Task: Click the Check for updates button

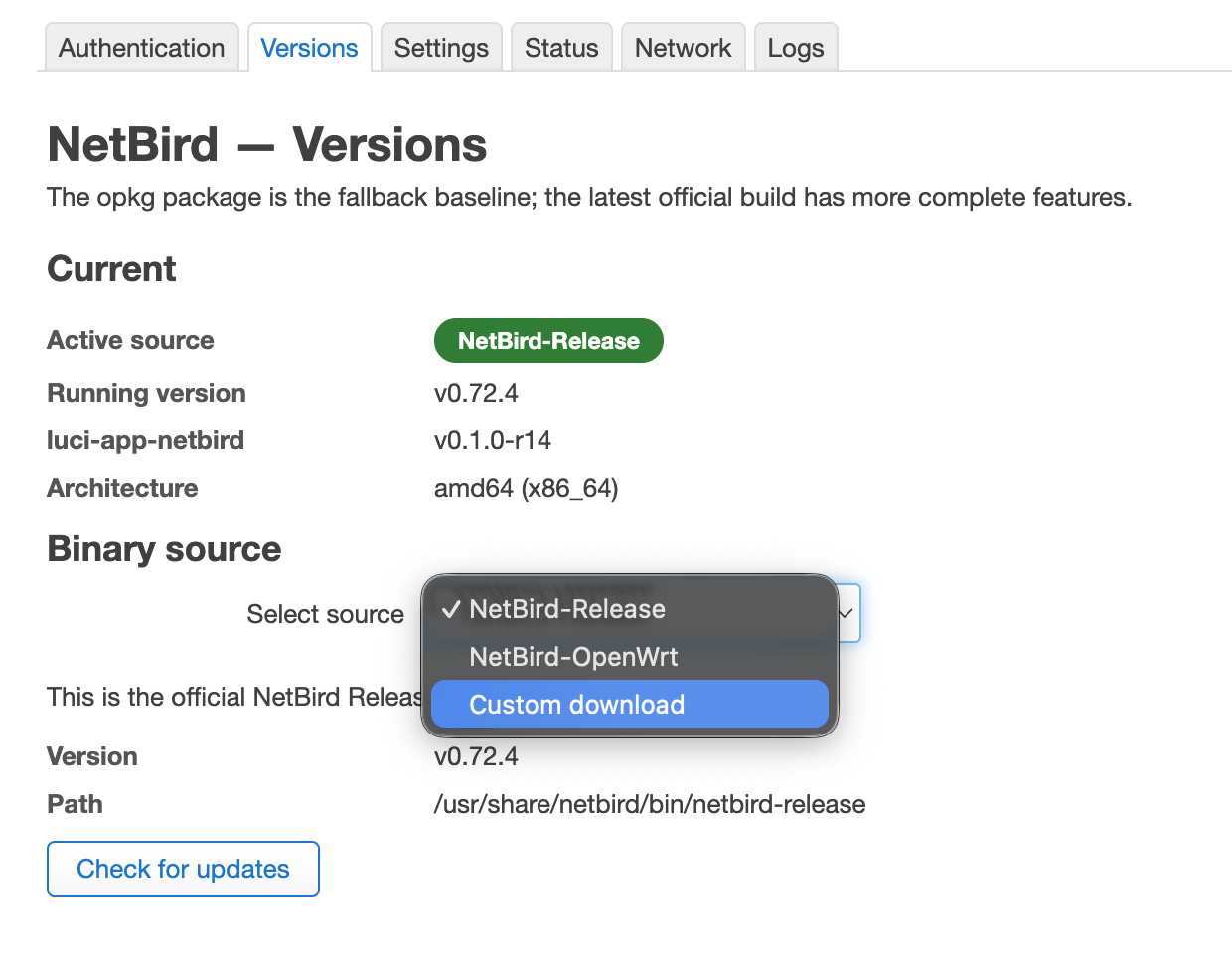Action: 183,869
